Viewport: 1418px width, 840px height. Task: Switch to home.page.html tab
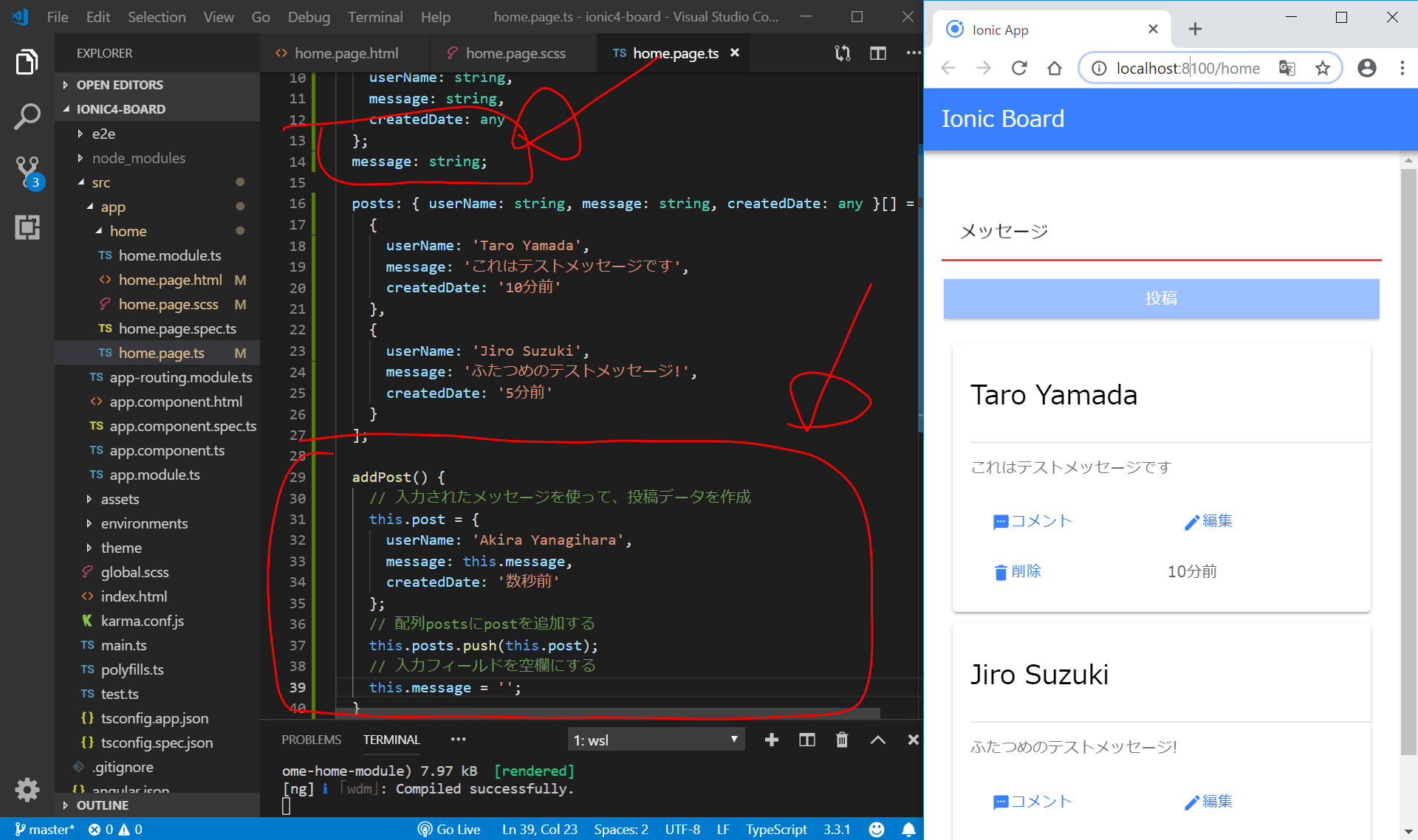[x=346, y=53]
